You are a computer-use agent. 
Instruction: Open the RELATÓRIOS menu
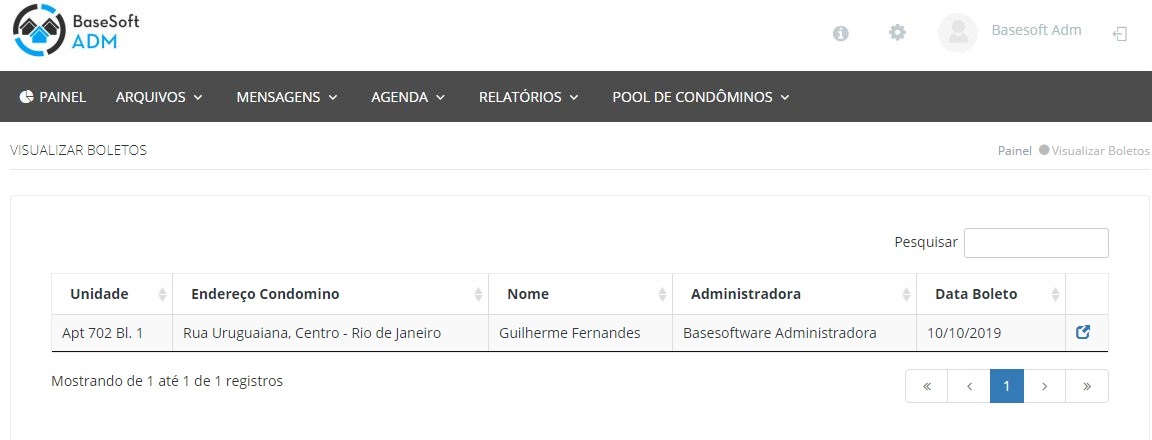click(528, 97)
